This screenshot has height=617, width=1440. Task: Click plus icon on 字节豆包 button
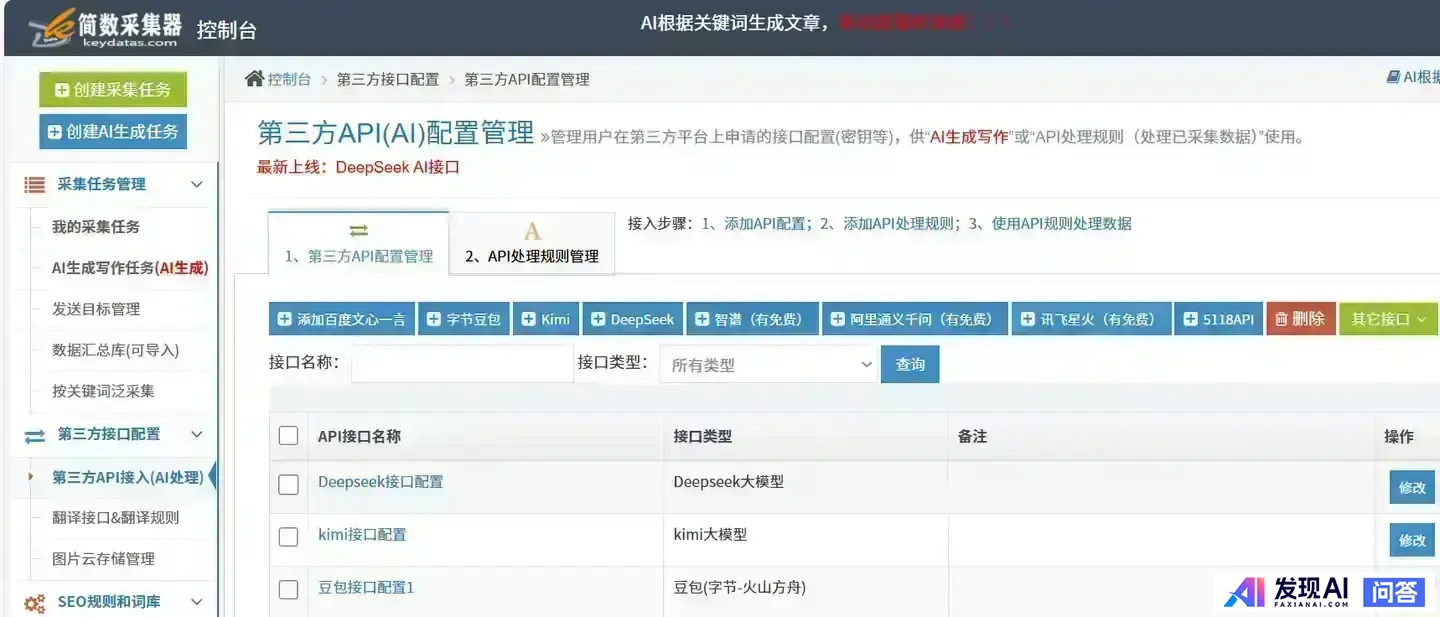(x=434, y=319)
